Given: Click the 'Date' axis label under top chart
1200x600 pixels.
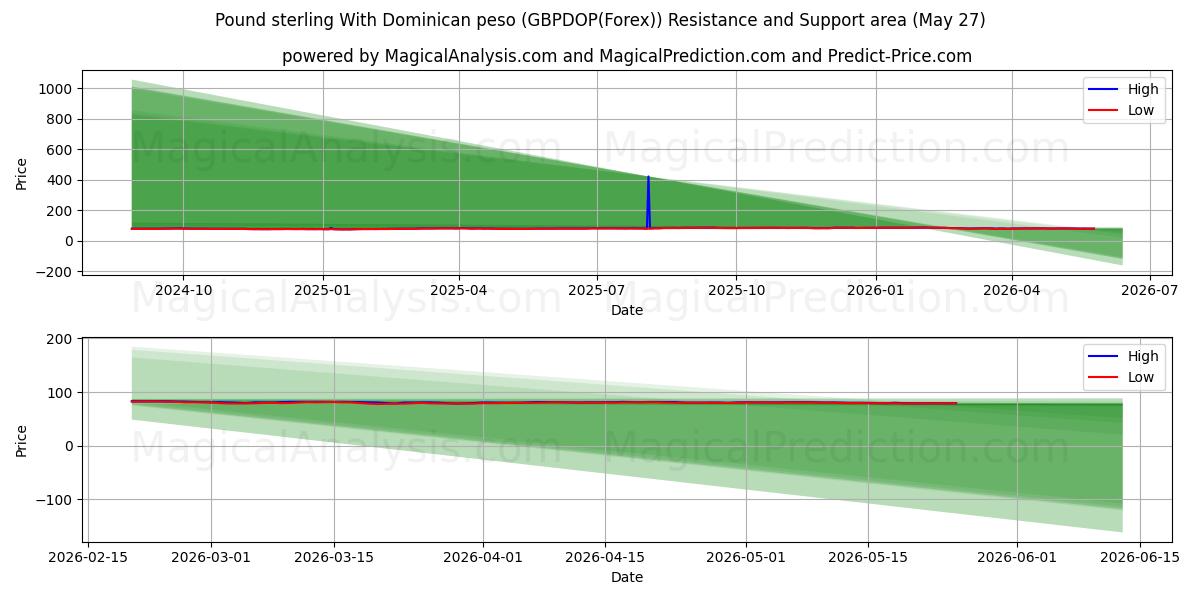Looking at the screenshot, I should (x=627, y=310).
